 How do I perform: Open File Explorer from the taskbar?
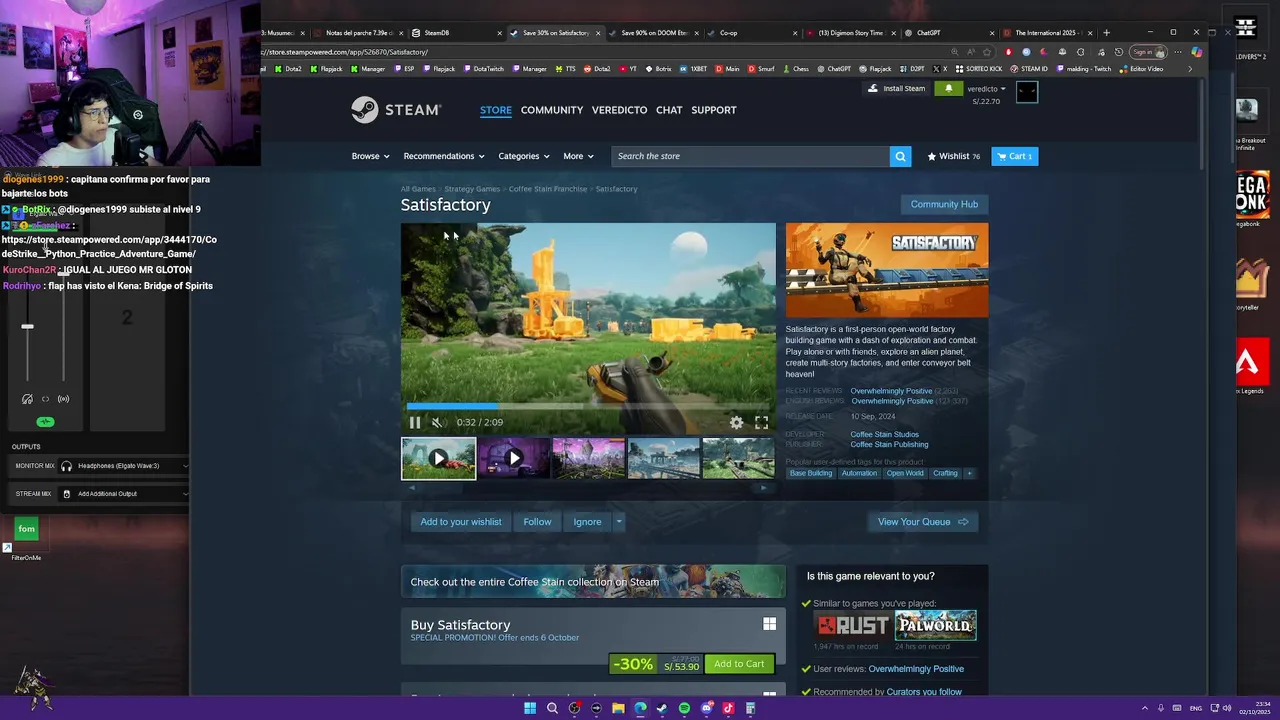pyautogui.click(x=618, y=708)
